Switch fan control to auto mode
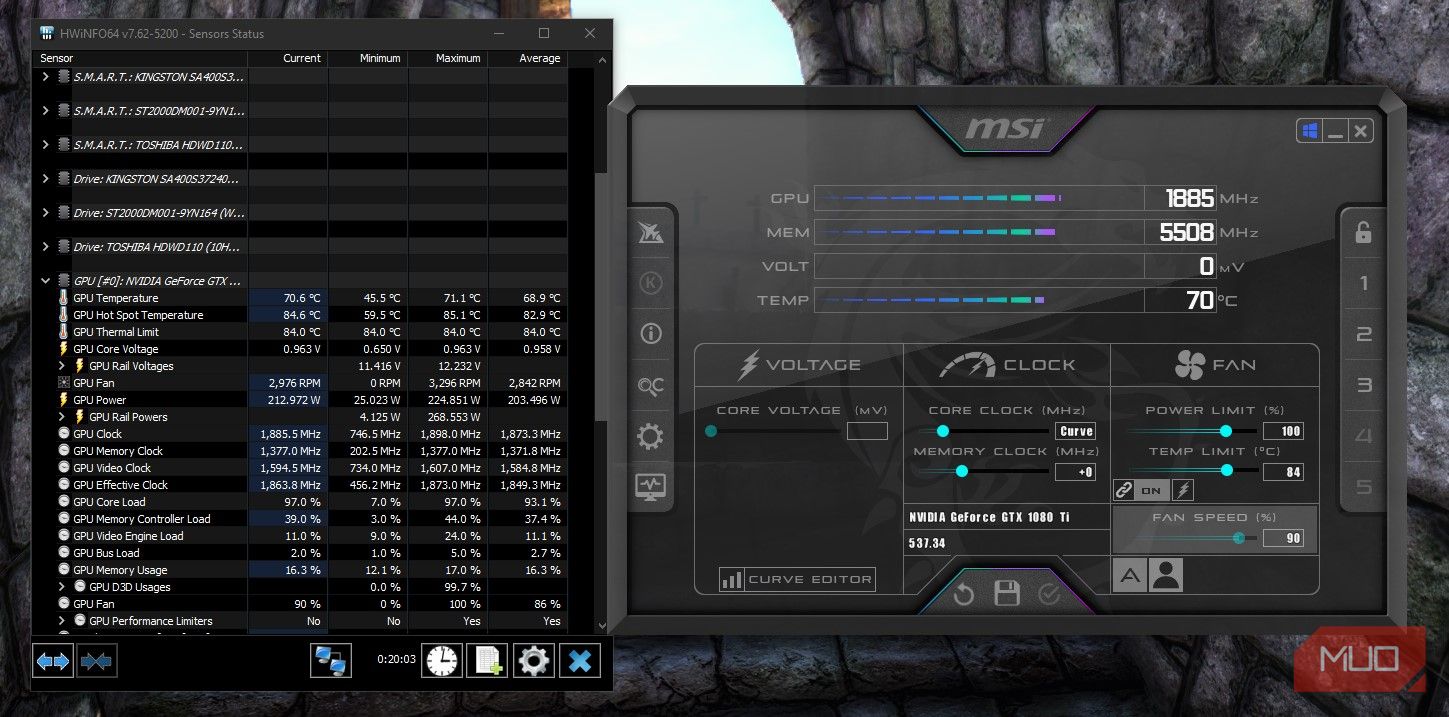Screen dimensions: 1449x717 click(x=1129, y=575)
